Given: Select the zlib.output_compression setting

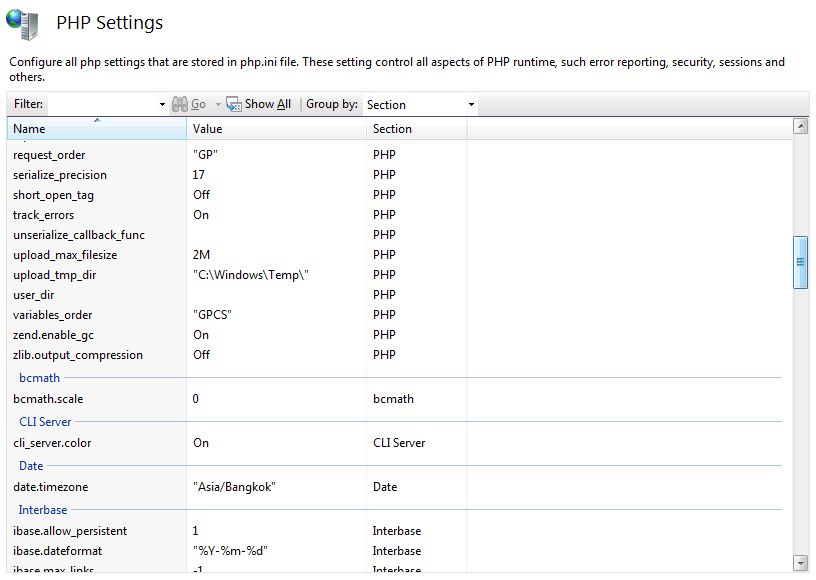Looking at the screenshot, I should pos(78,355).
